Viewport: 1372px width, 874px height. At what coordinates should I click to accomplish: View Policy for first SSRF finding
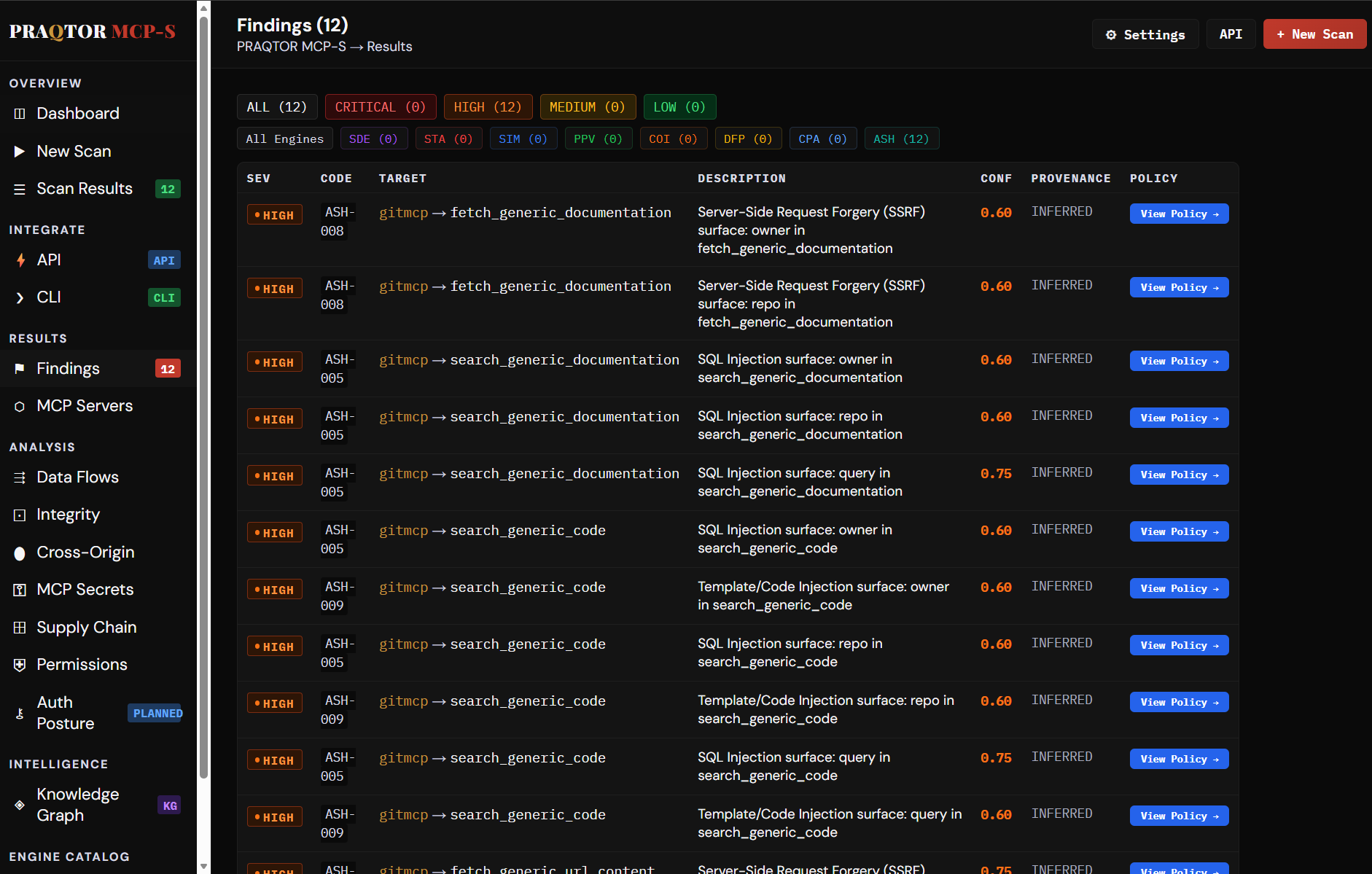coord(1178,214)
